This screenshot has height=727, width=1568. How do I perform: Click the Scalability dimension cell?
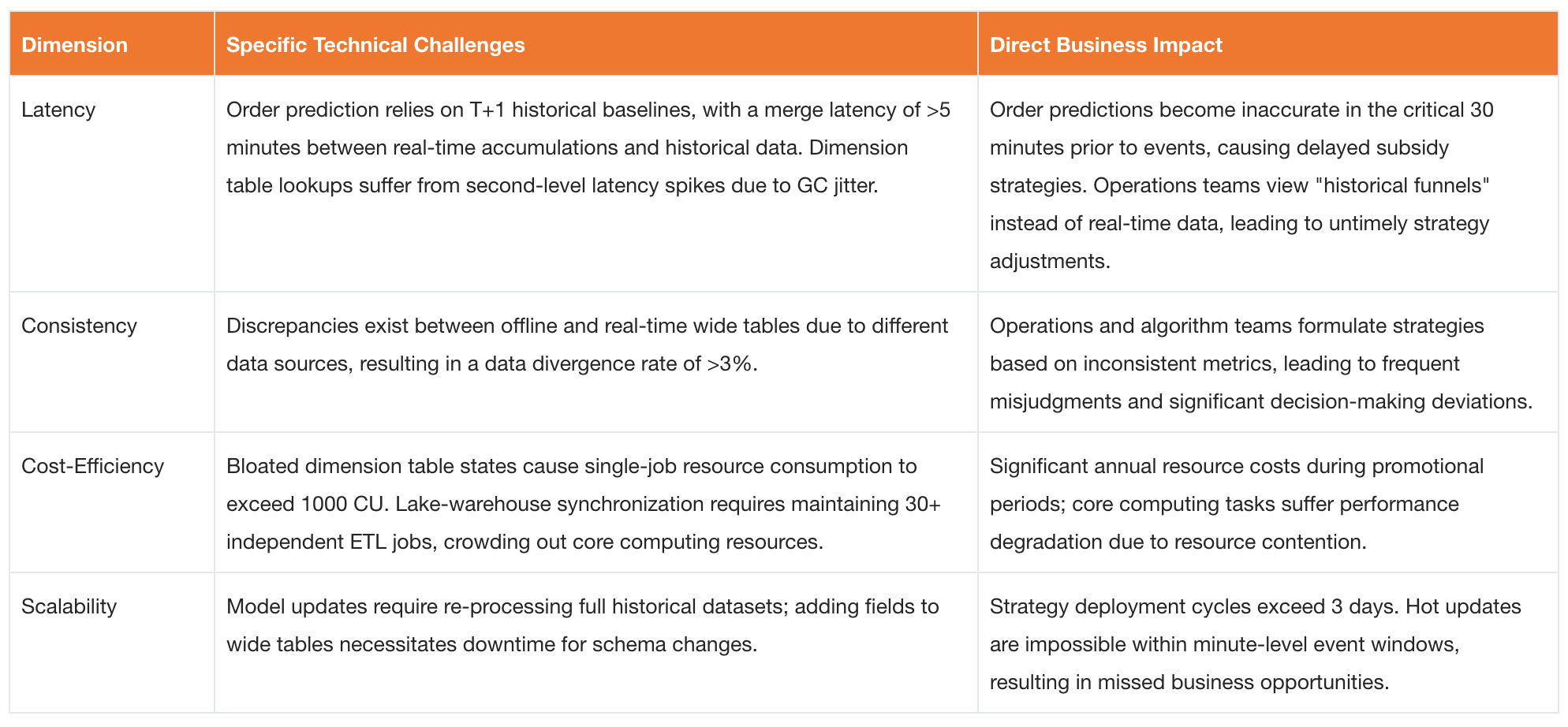pyautogui.click(x=69, y=606)
